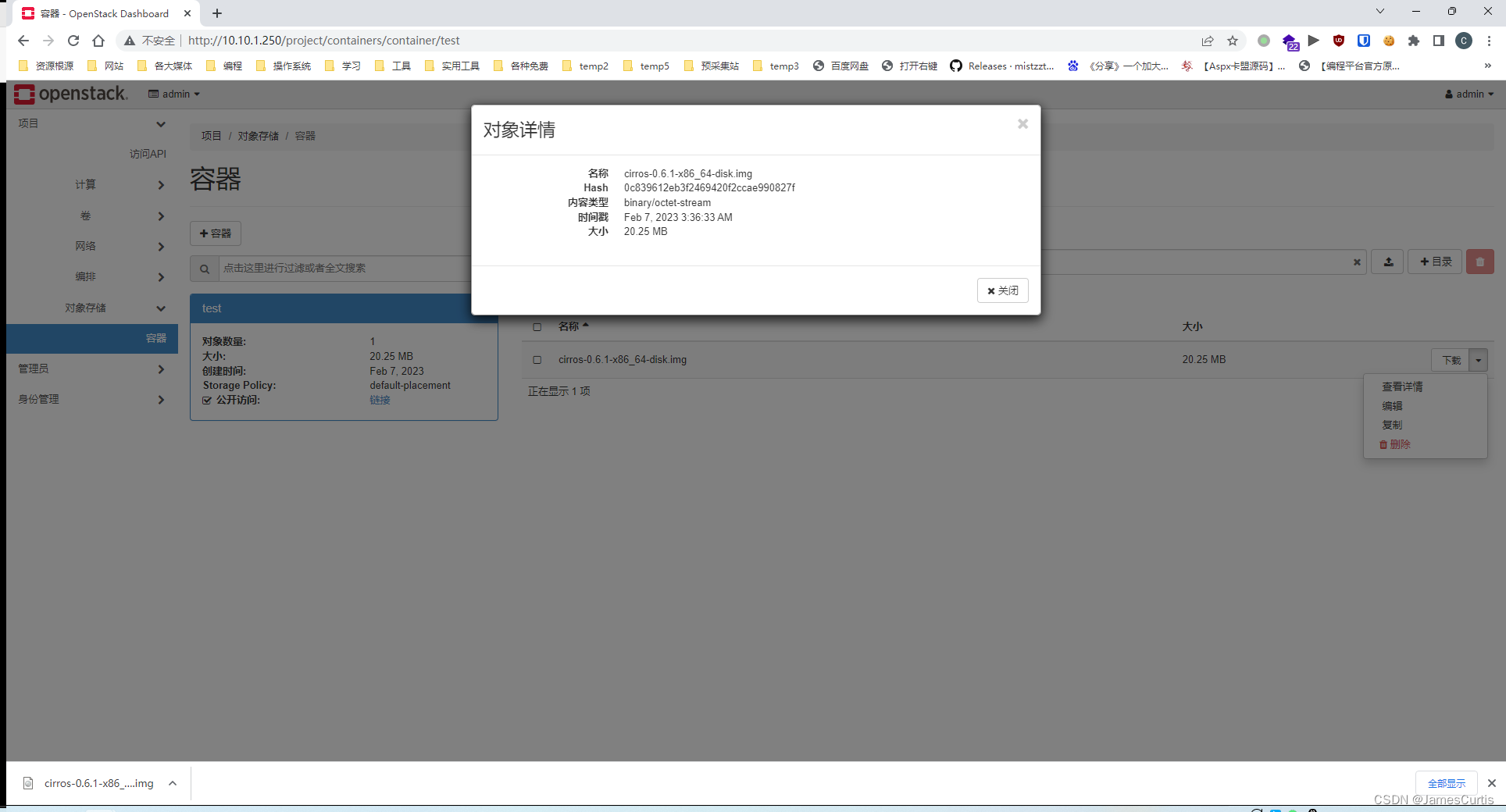The width and height of the screenshot is (1506, 812).
Task: Click the 关闭 button in the dialog
Action: (1002, 290)
